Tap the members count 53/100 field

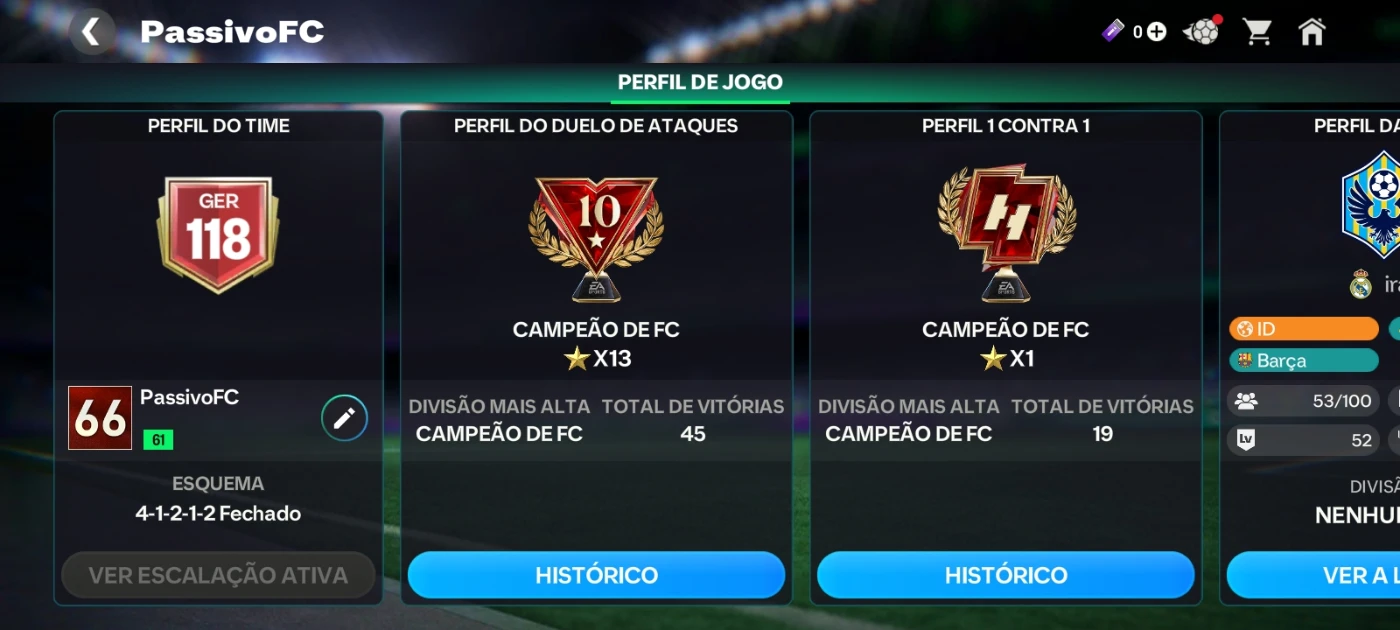1304,401
